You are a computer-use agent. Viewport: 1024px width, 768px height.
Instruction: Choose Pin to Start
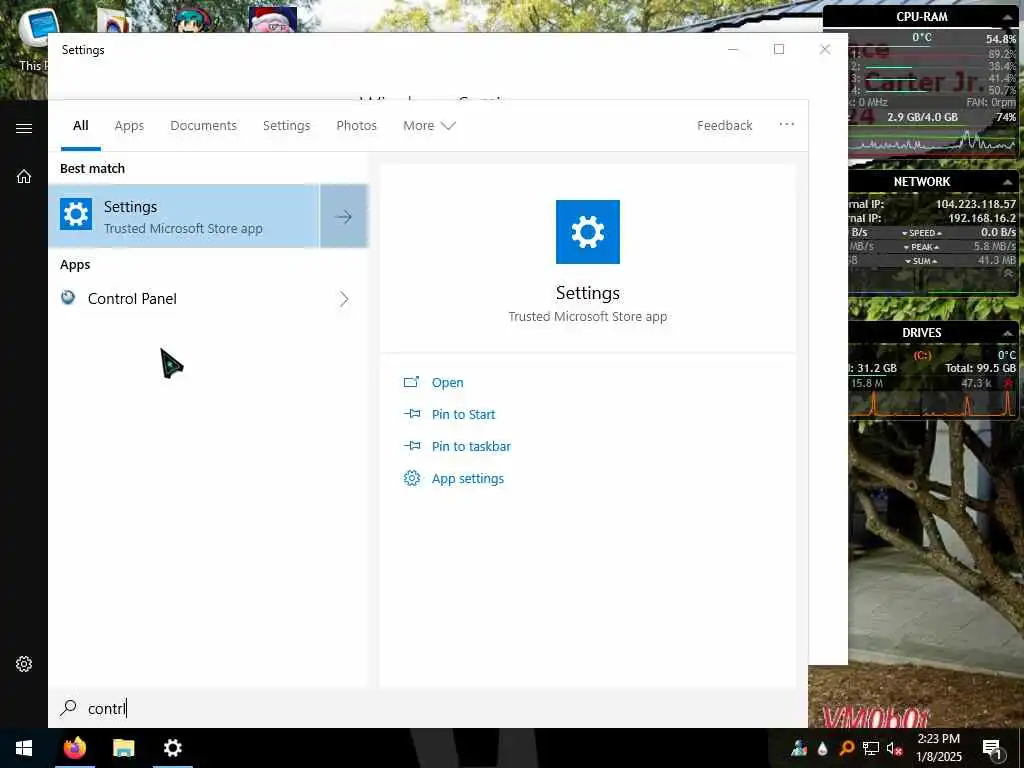point(463,414)
